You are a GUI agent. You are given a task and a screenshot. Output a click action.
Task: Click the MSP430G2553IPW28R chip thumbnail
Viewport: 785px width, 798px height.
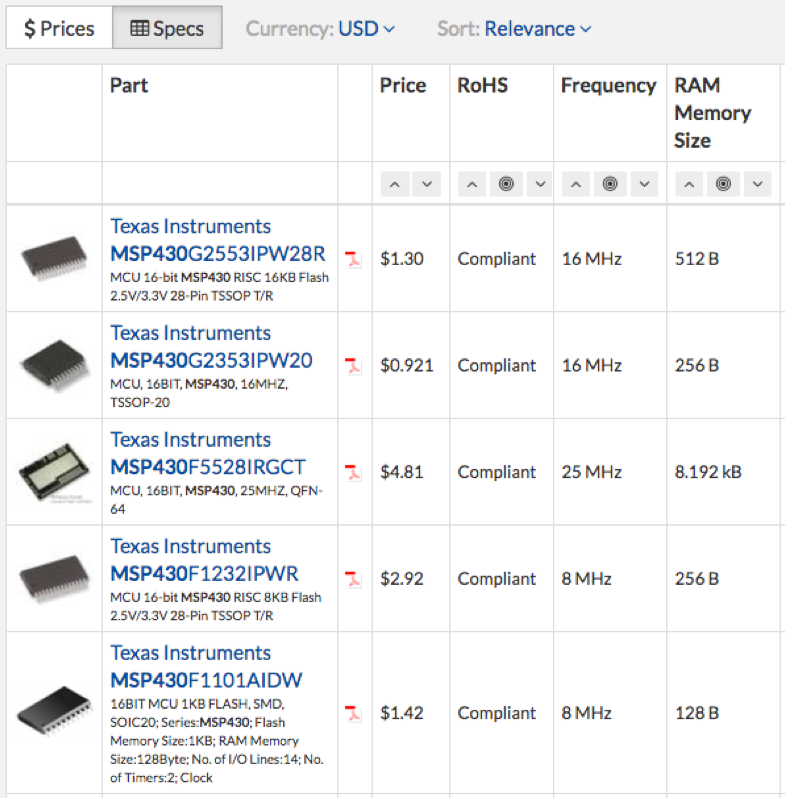click(54, 258)
